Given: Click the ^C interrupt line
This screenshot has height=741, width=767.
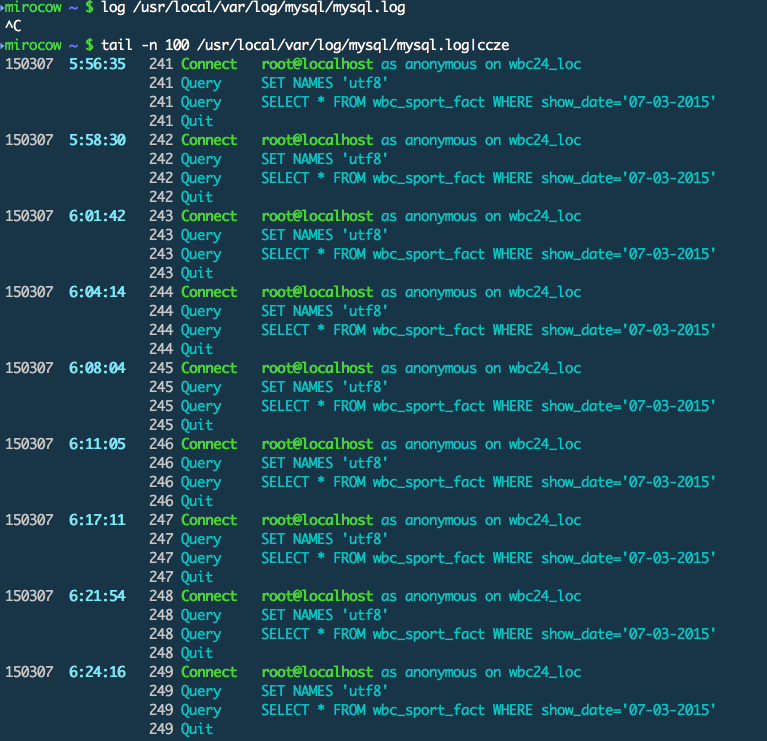Looking at the screenshot, I should tap(12, 26).
